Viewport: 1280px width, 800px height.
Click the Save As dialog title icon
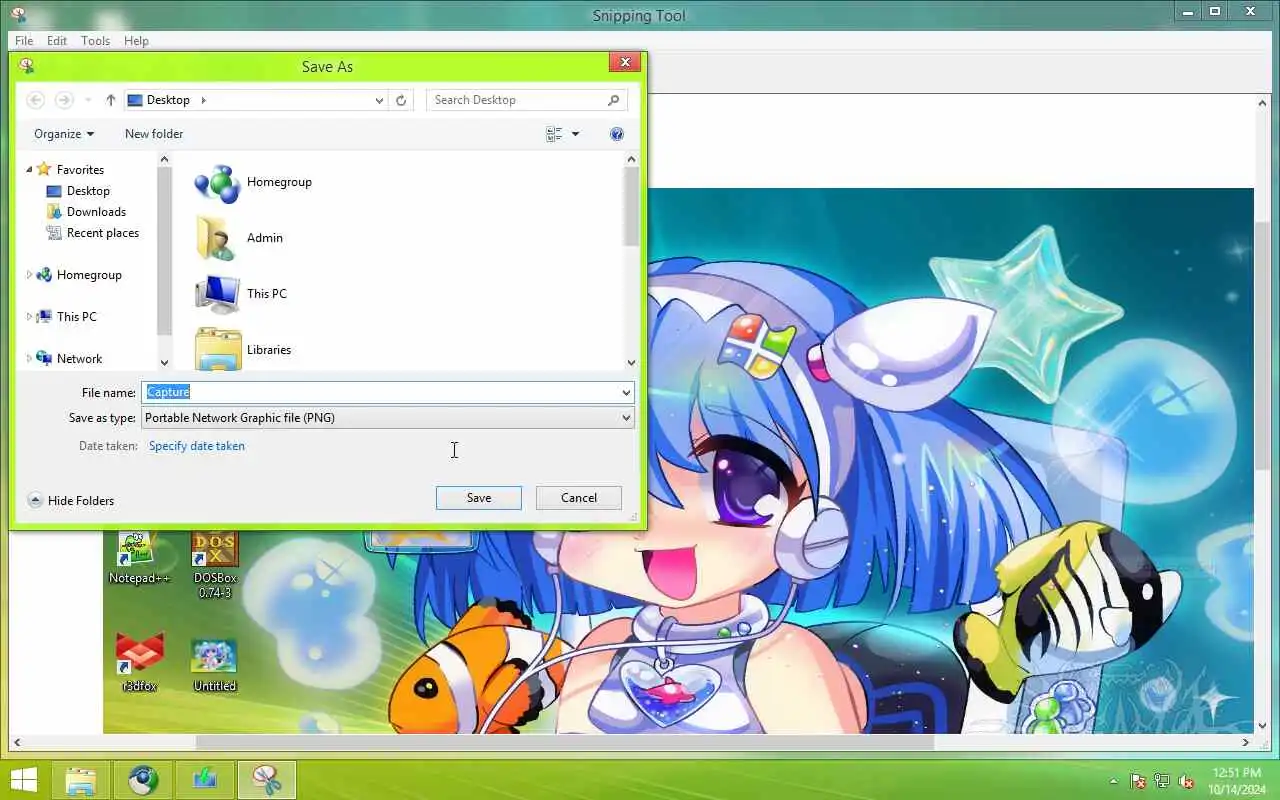tap(26, 66)
